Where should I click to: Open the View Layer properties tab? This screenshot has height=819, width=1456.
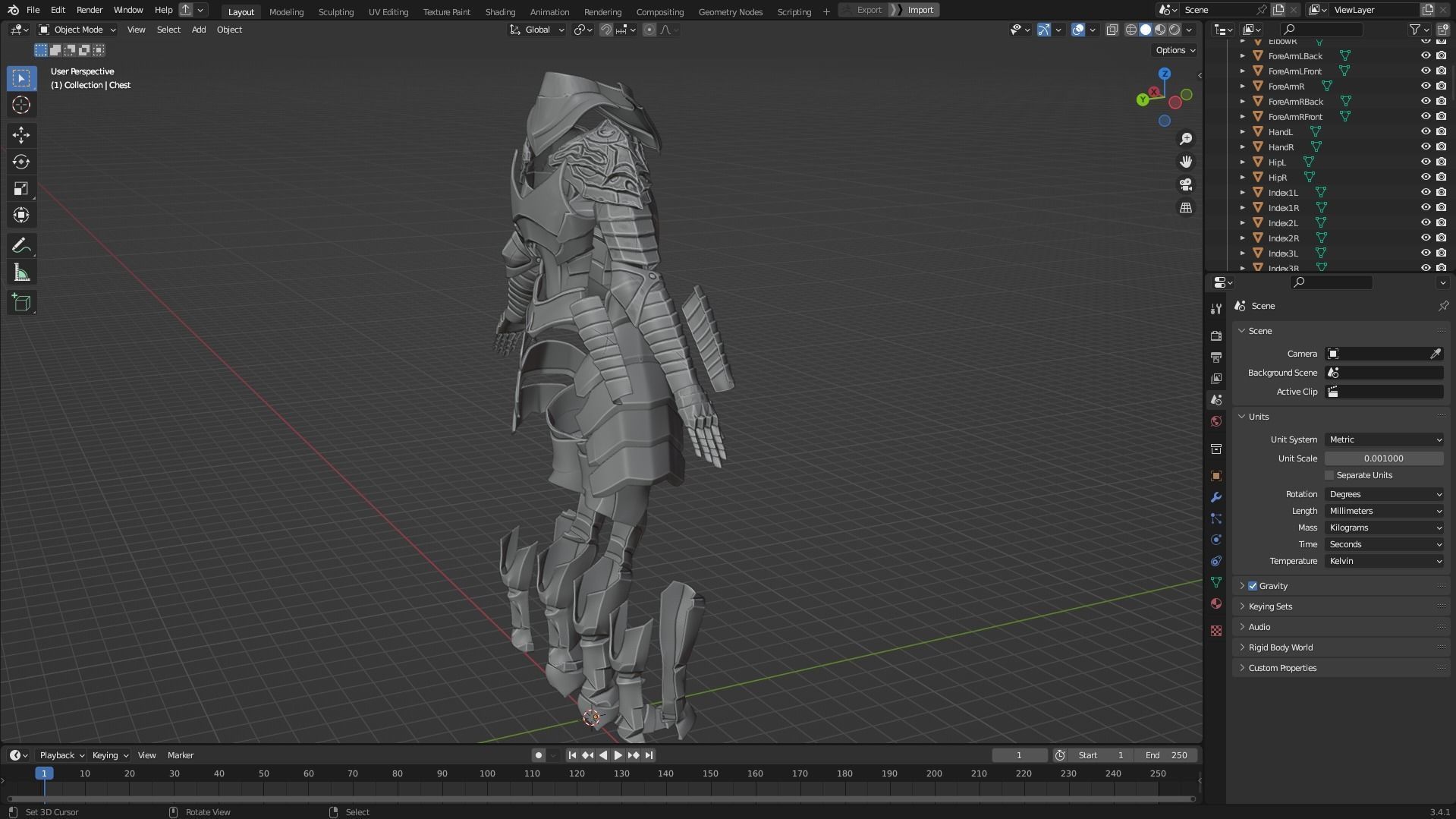[1216, 378]
